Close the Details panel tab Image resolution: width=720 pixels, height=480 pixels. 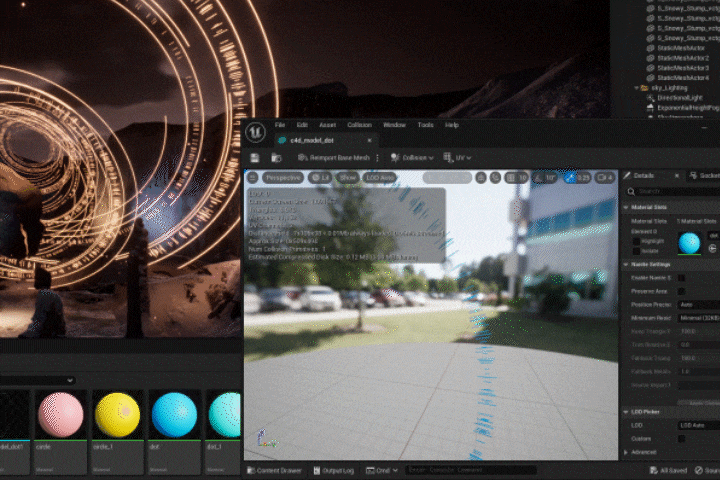[677, 175]
